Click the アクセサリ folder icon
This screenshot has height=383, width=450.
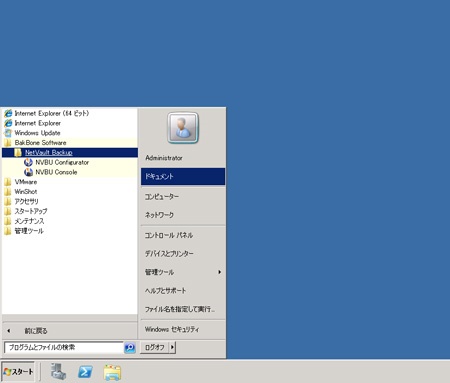[x=7, y=201]
